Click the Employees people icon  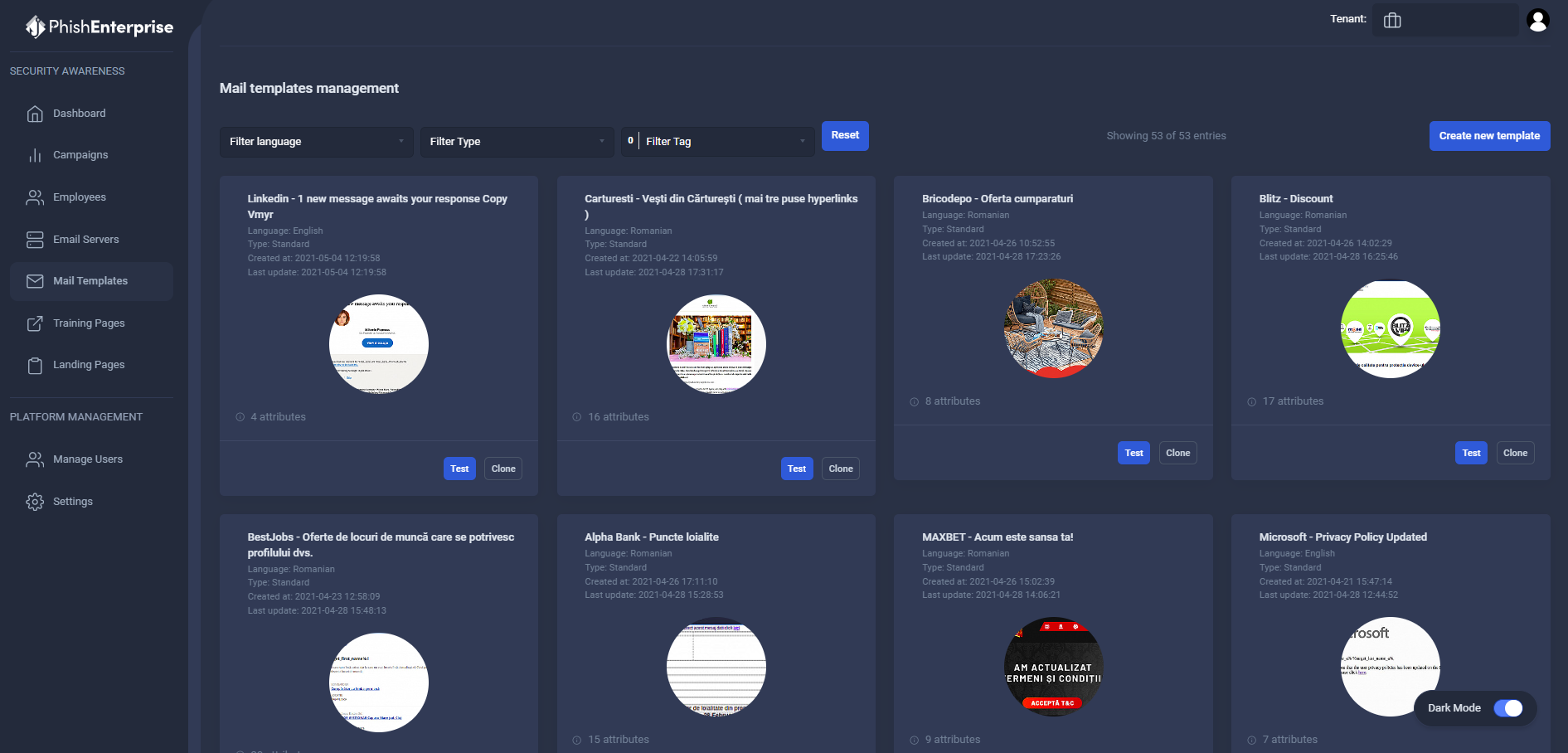coord(35,197)
